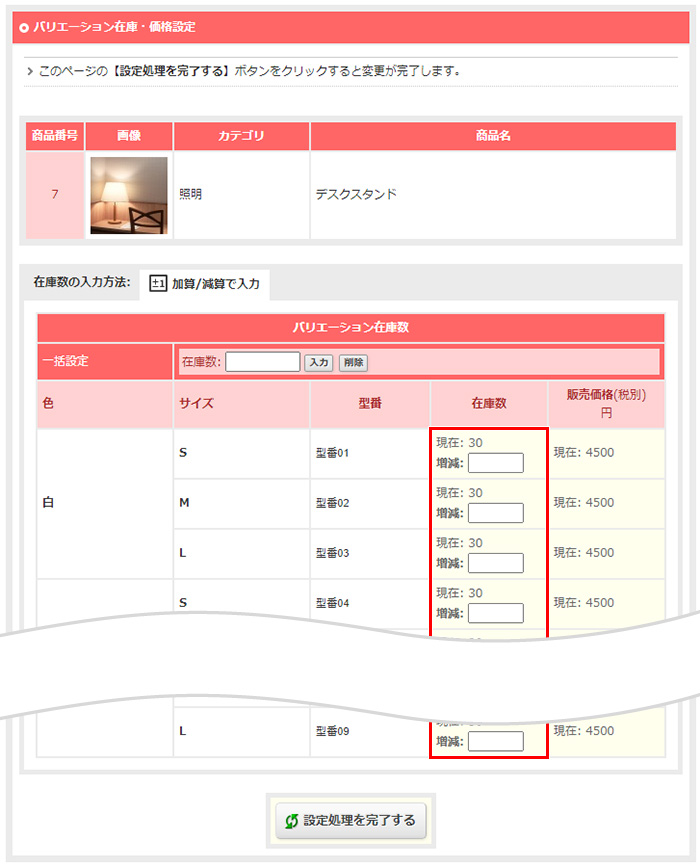Click 現在: 4500 price for 型番03
The image size is (700, 867).
[x=584, y=552]
